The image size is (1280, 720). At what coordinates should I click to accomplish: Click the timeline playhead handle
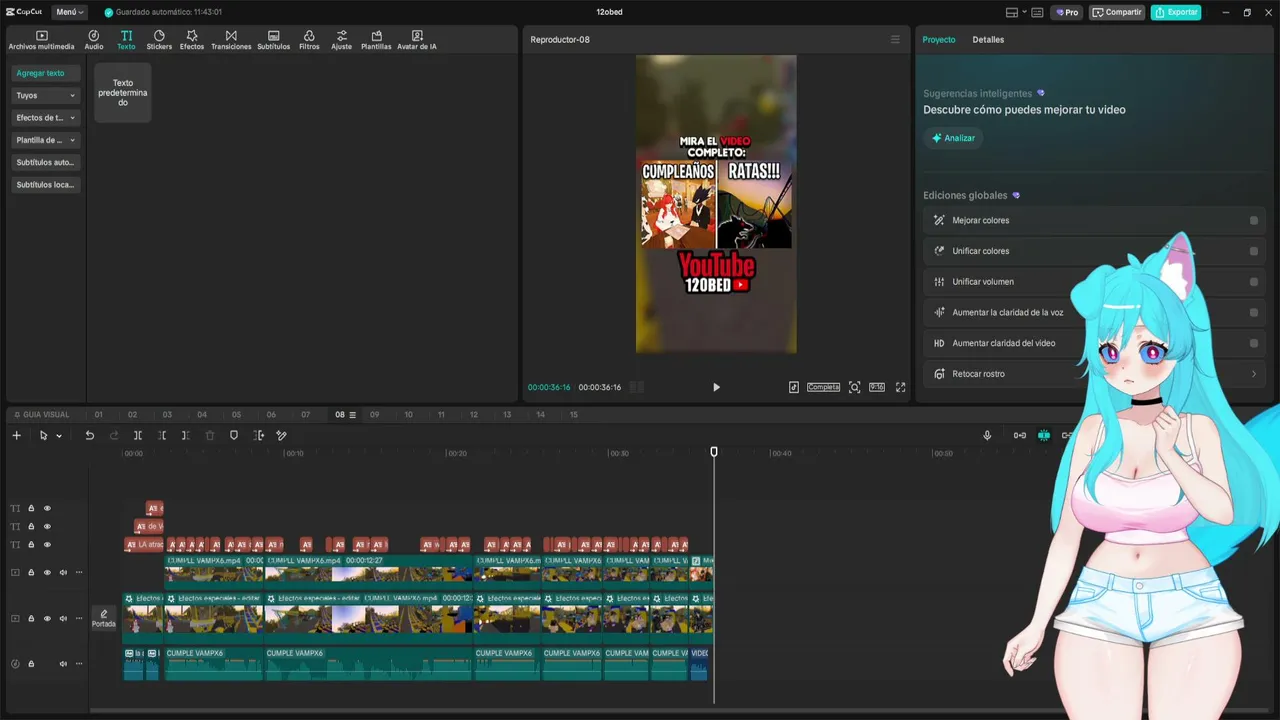714,452
